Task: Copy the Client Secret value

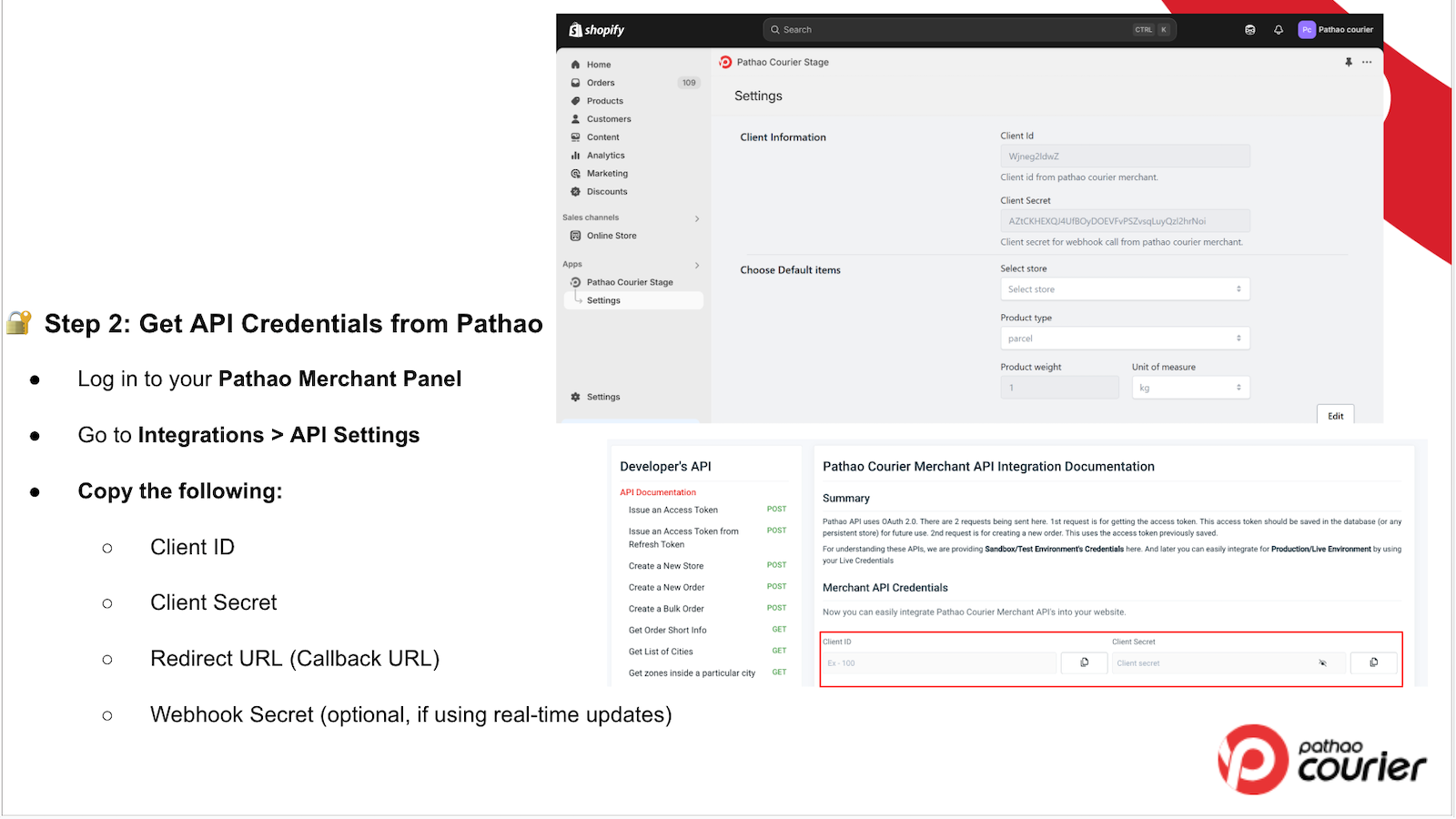Action: 1374,662
